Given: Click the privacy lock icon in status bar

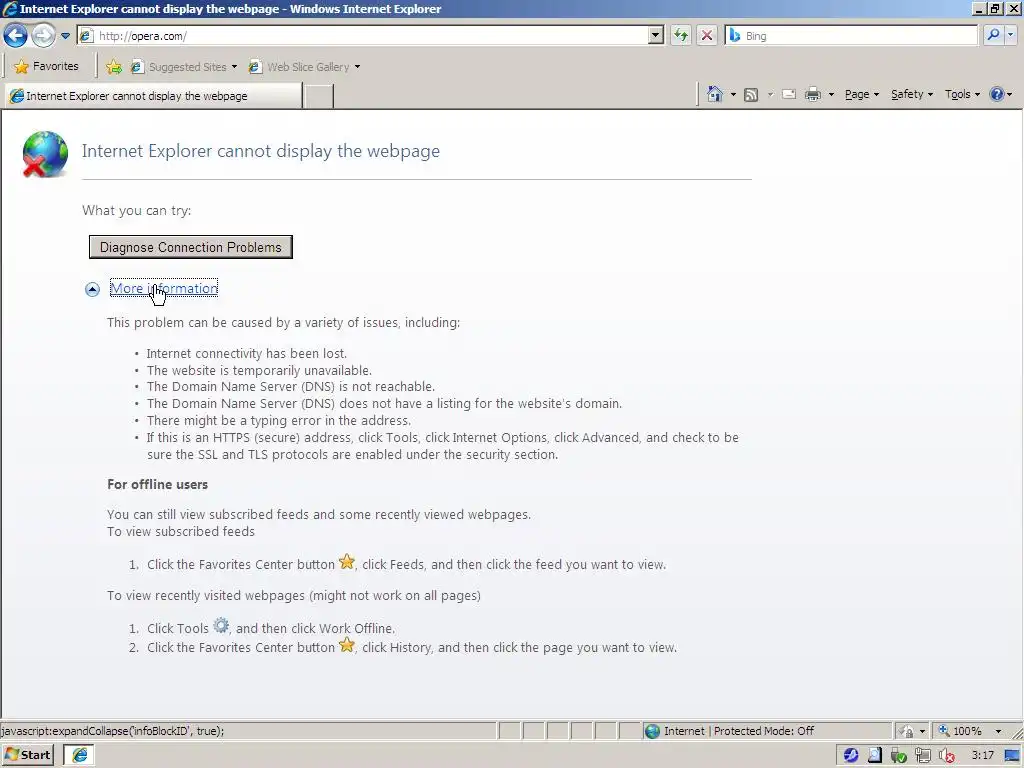Looking at the screenshot, I should [x=906, y=731].
